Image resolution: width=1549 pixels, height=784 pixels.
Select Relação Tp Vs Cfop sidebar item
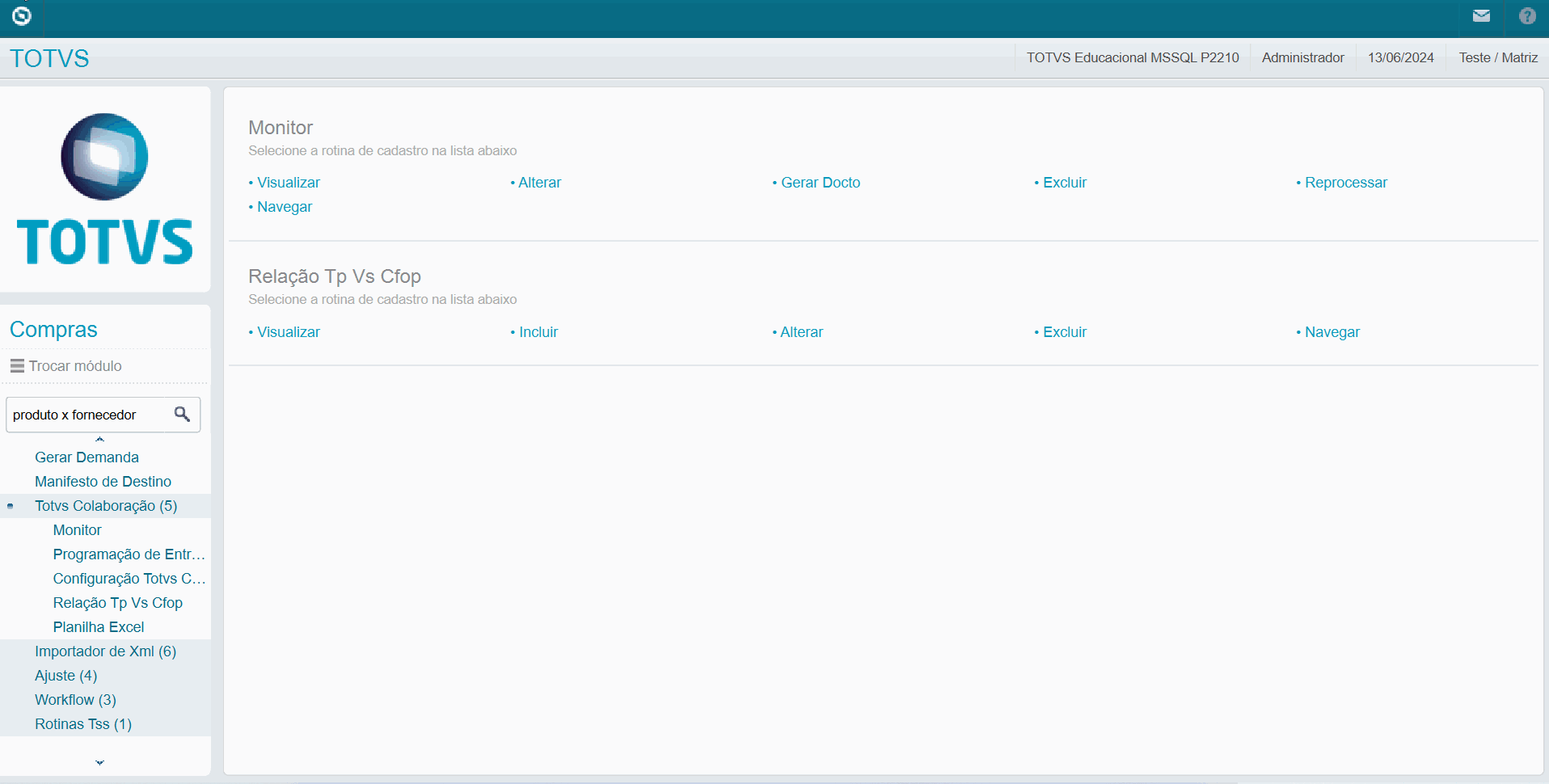(x=118, y=603)
